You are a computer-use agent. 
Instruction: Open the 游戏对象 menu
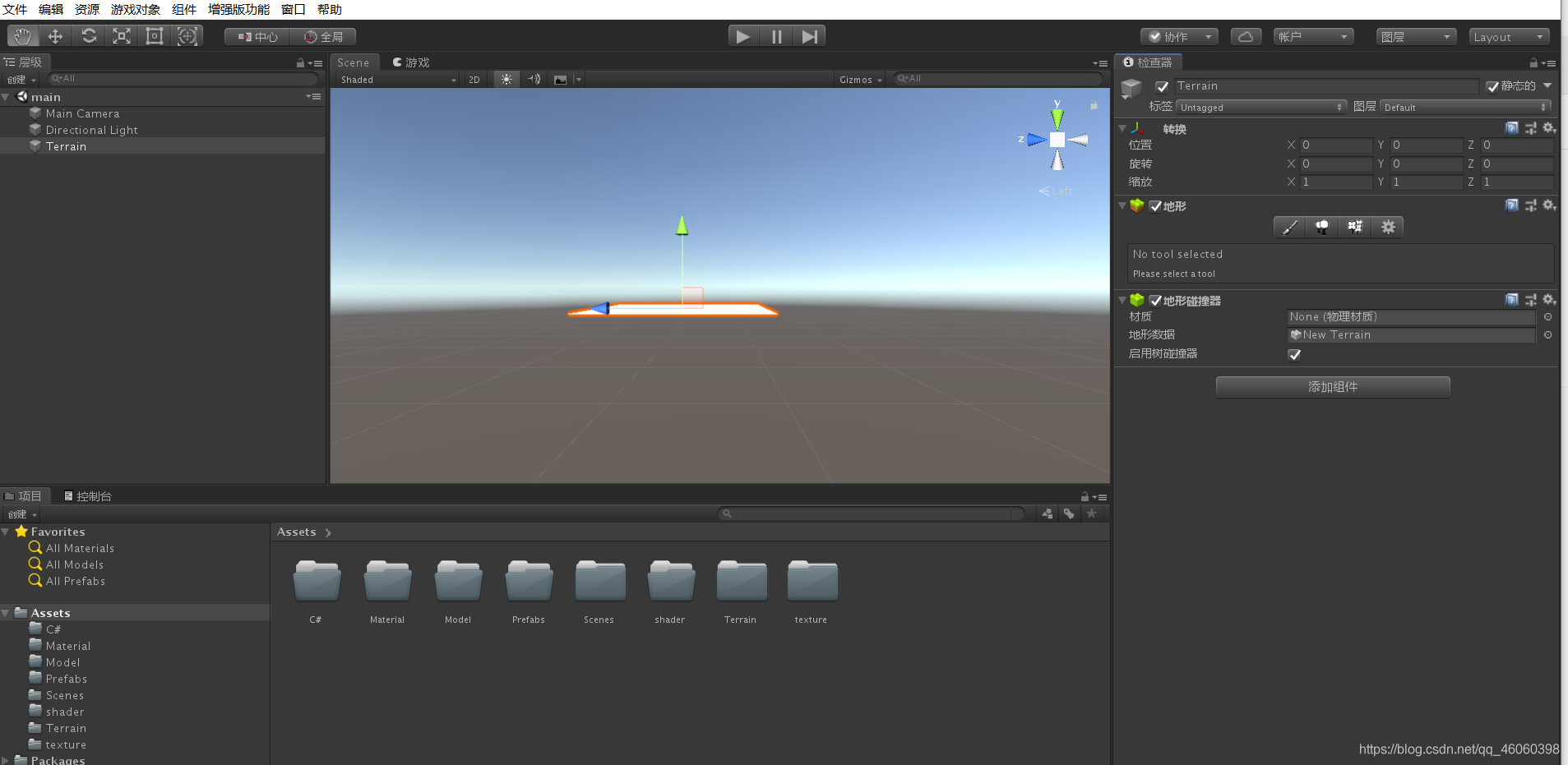pyautogui.click(x=136, y=9)
